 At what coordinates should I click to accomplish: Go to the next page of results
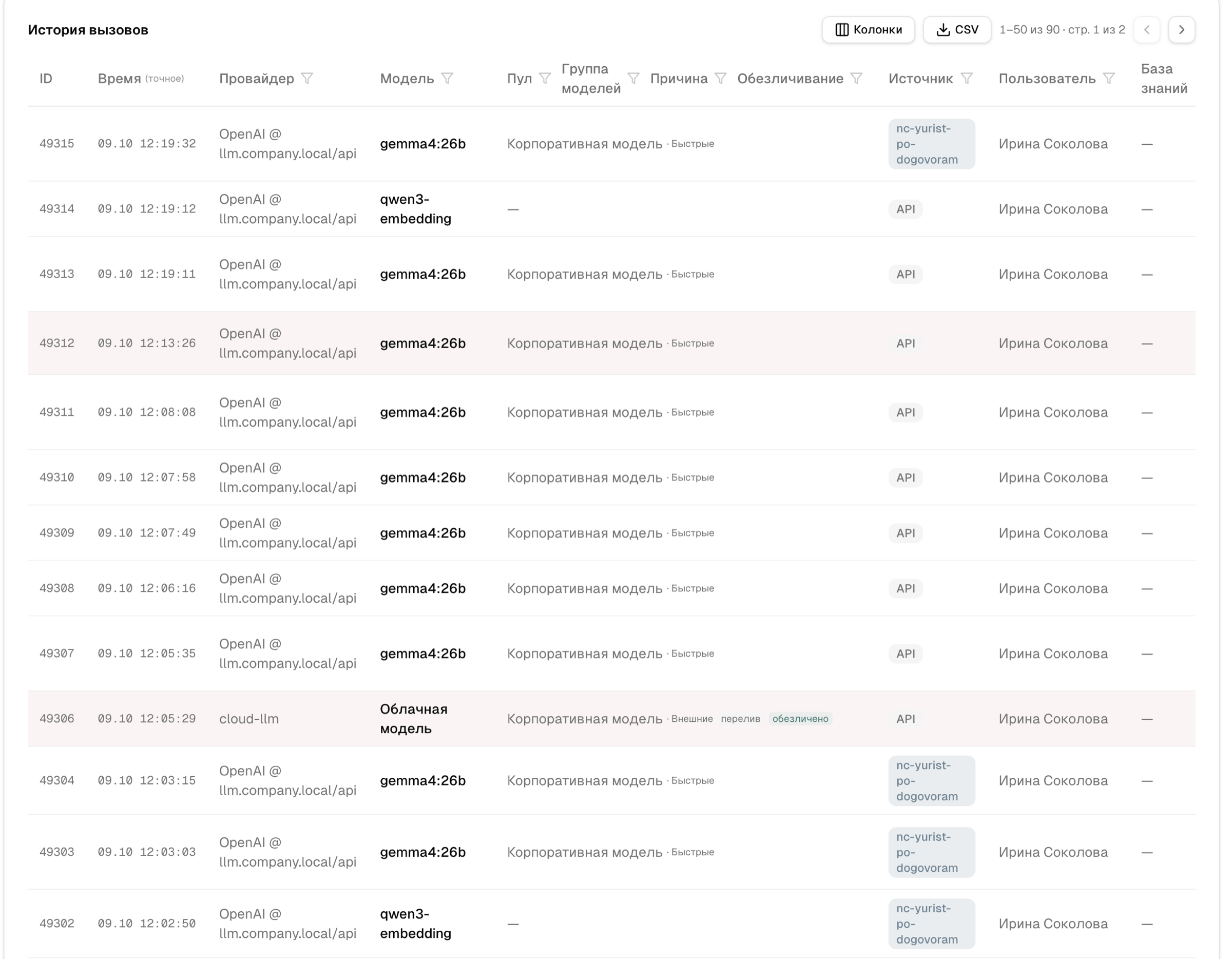(x=1182, y=30)
